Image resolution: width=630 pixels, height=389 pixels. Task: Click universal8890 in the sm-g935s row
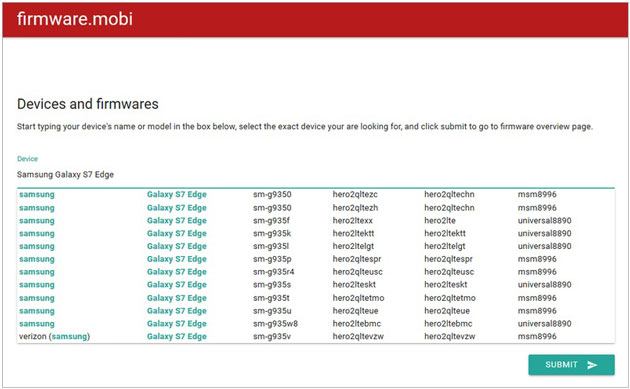pyautogui.click(x=544, y=285)
